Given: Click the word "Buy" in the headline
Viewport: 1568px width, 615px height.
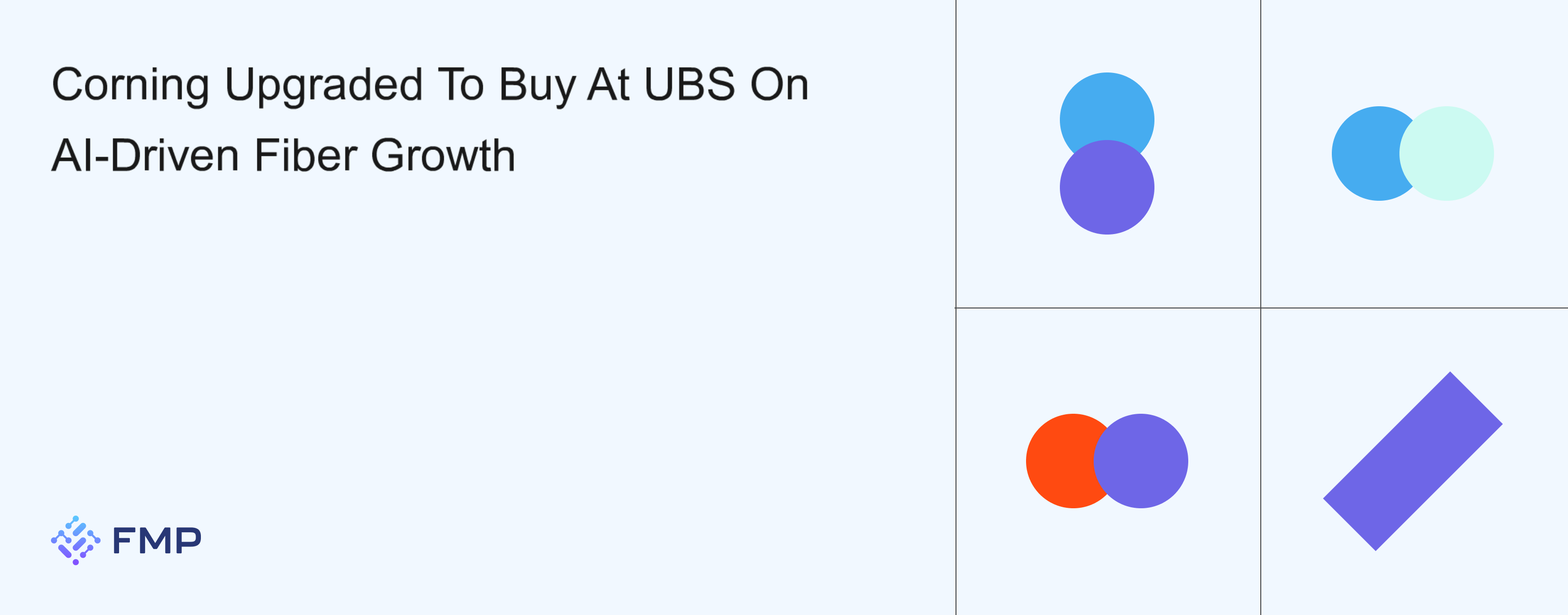Looking at the screenshot, I should (x=536, y=86).
